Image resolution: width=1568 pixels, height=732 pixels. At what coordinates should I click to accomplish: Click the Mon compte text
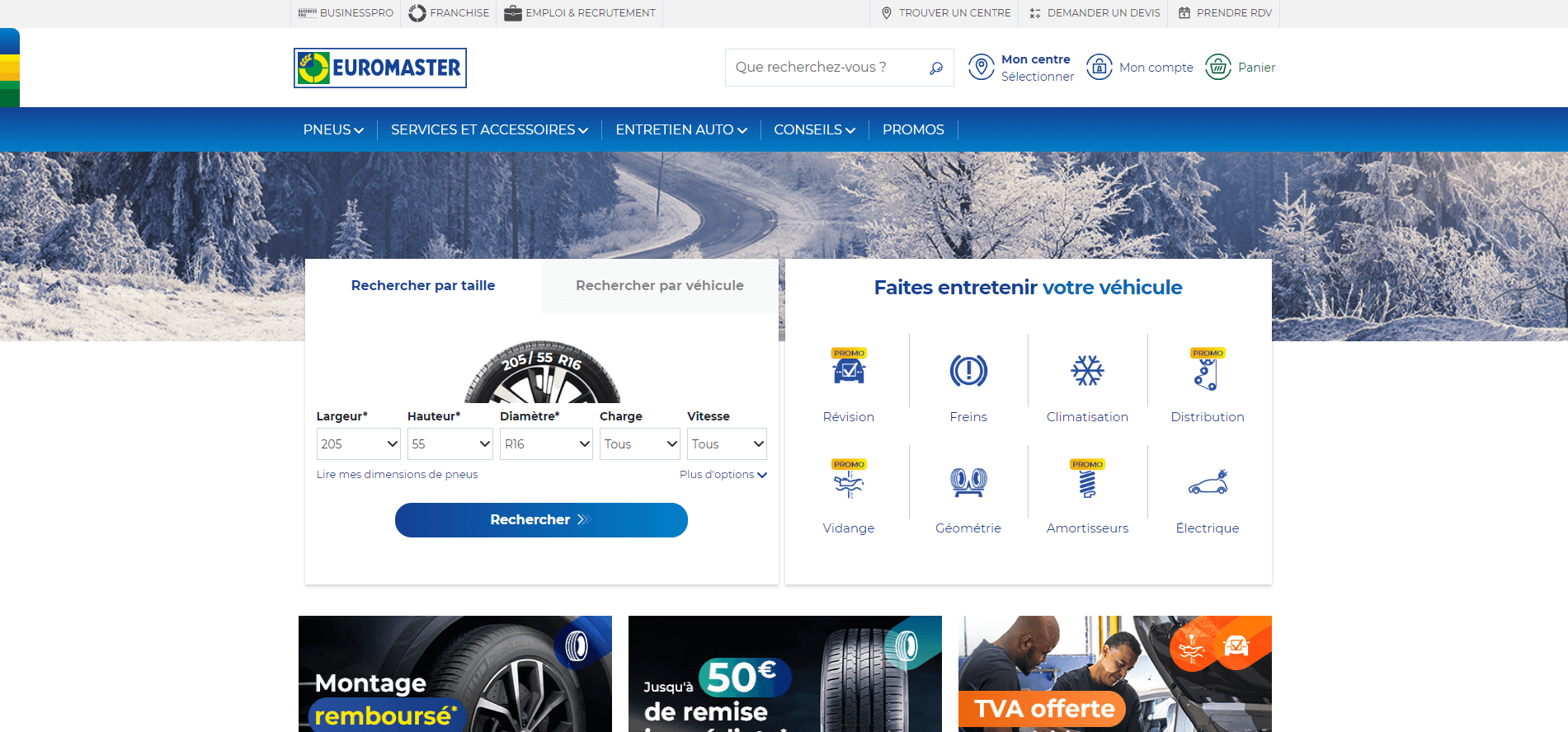pyautogui.click(x=1156, y=68)
